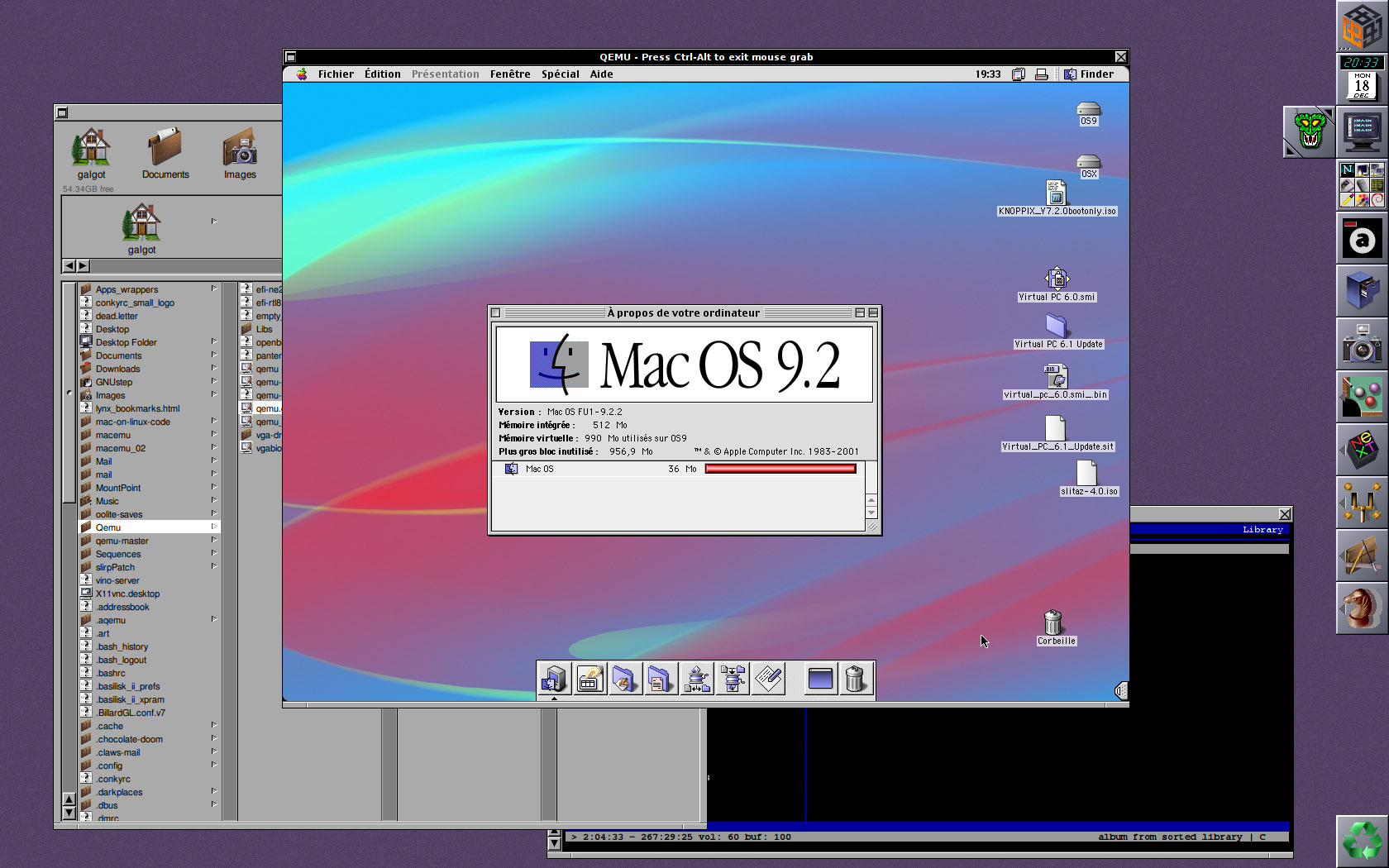Select the KNOPPIX bootonly iso file
The image size is (1389, 868).
point(1056,194)
